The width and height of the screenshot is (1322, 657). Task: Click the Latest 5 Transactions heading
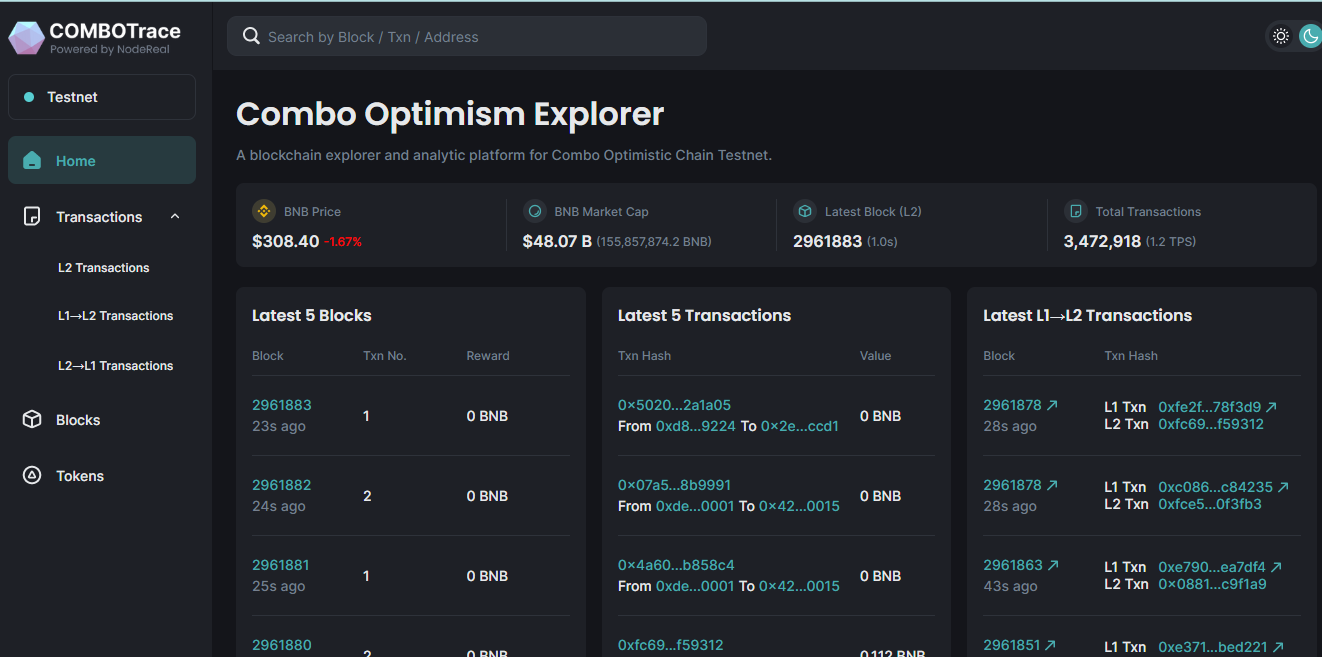704,315
